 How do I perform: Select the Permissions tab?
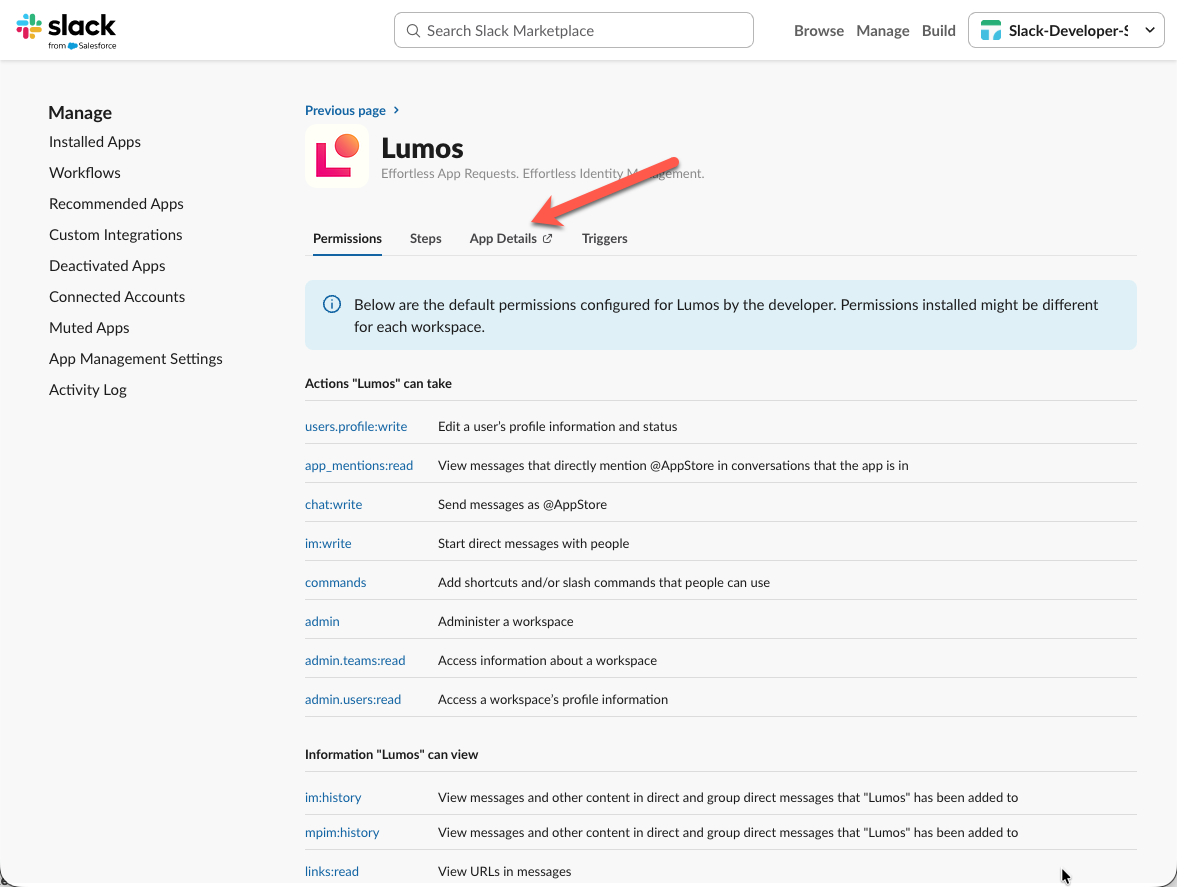click(x=347, y=239)
